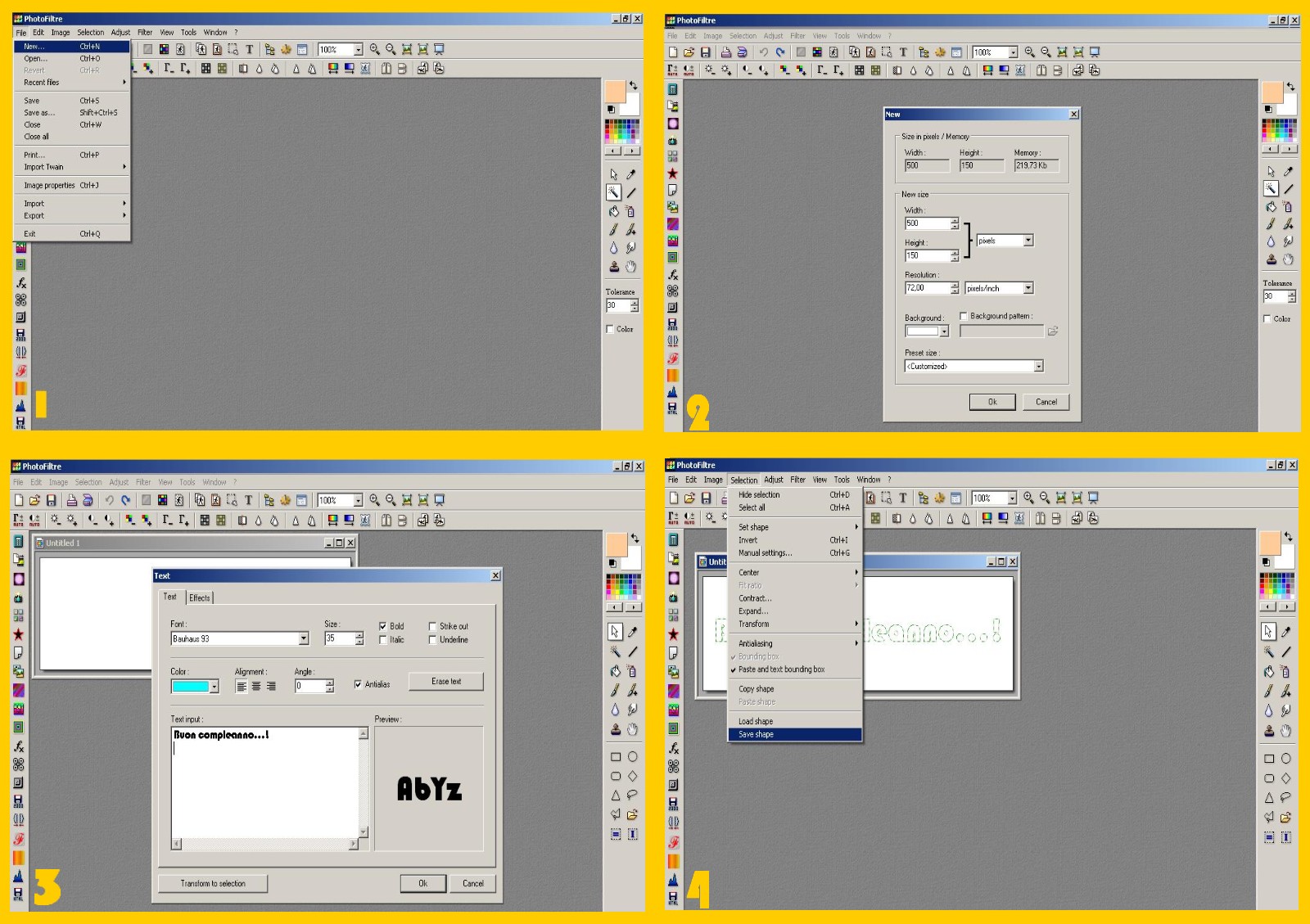Select center alignment icon in Text dialog

[x=256, y=687]
